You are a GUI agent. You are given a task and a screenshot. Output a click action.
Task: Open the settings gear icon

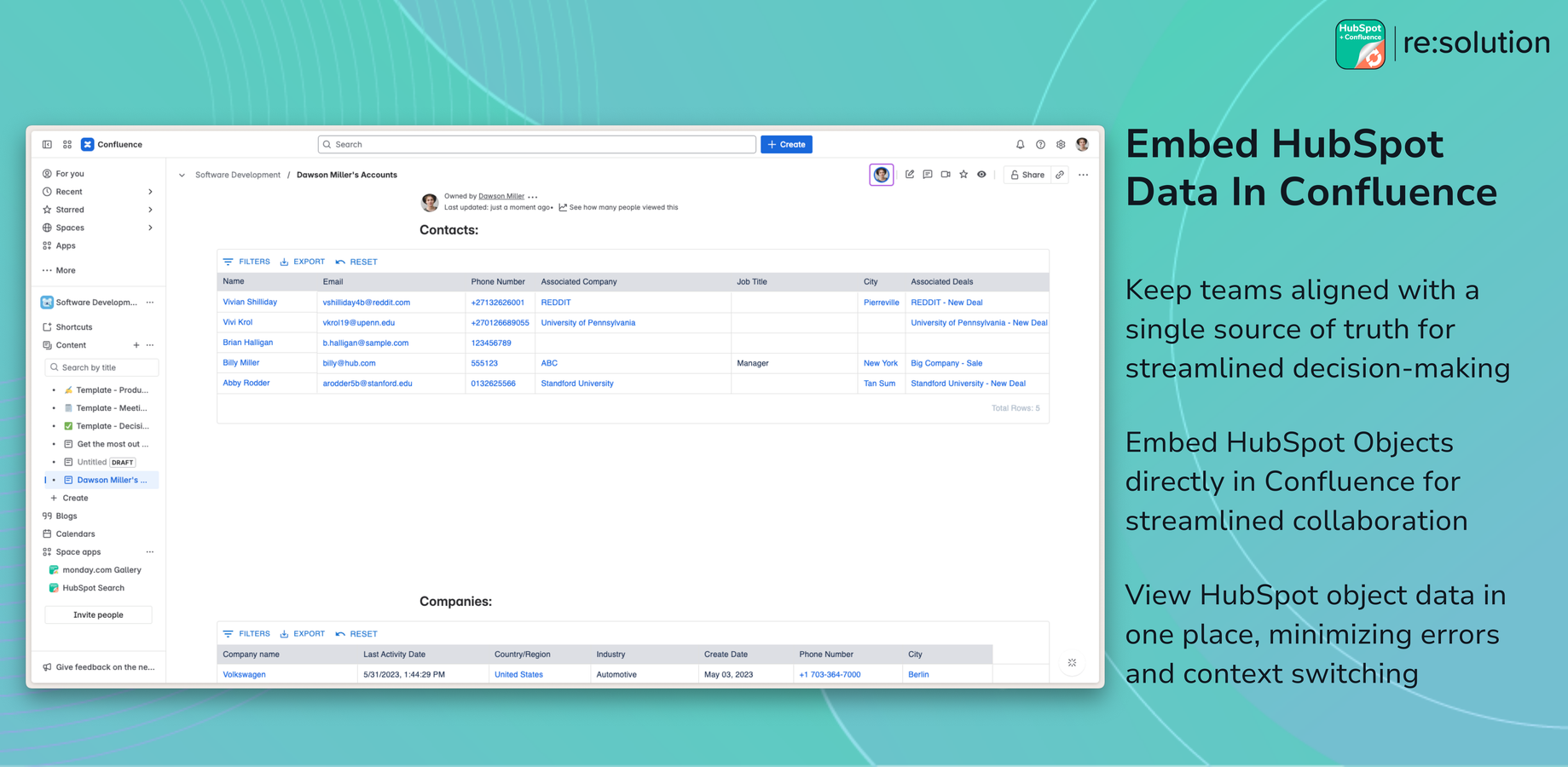tap(1061, 145)
